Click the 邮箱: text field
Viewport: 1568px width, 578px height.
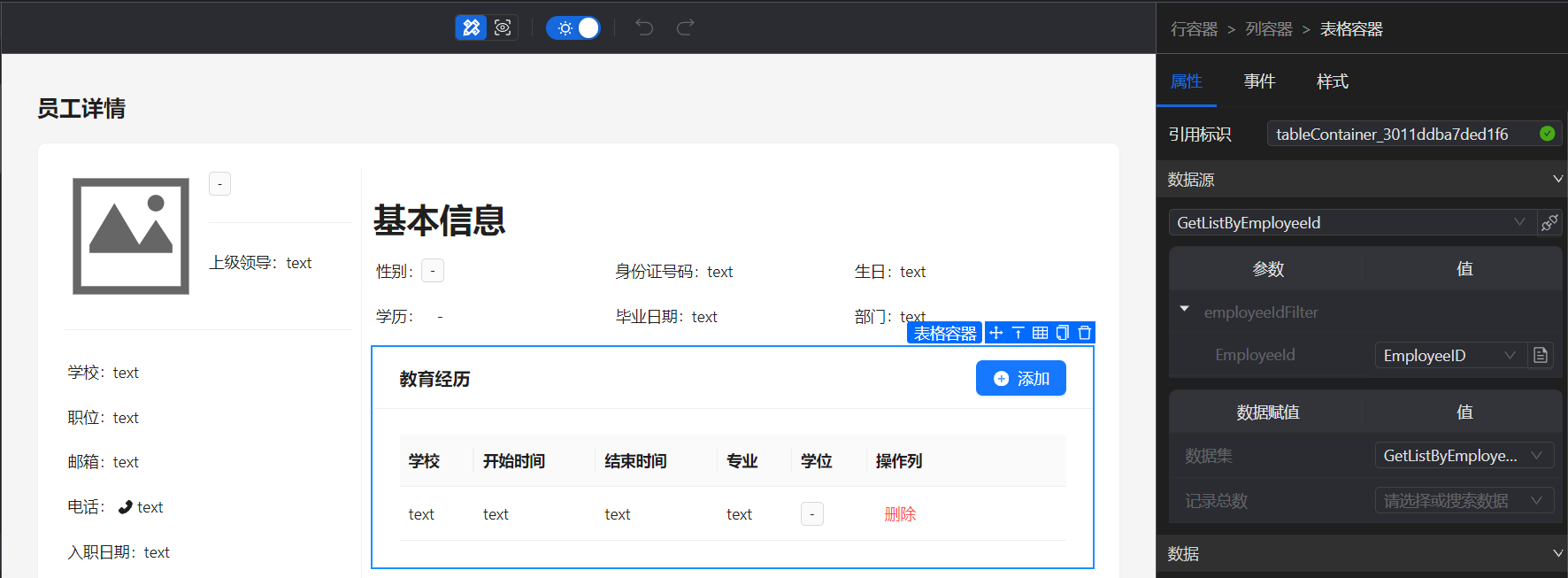pyautogui.click(x=104, y=462)
